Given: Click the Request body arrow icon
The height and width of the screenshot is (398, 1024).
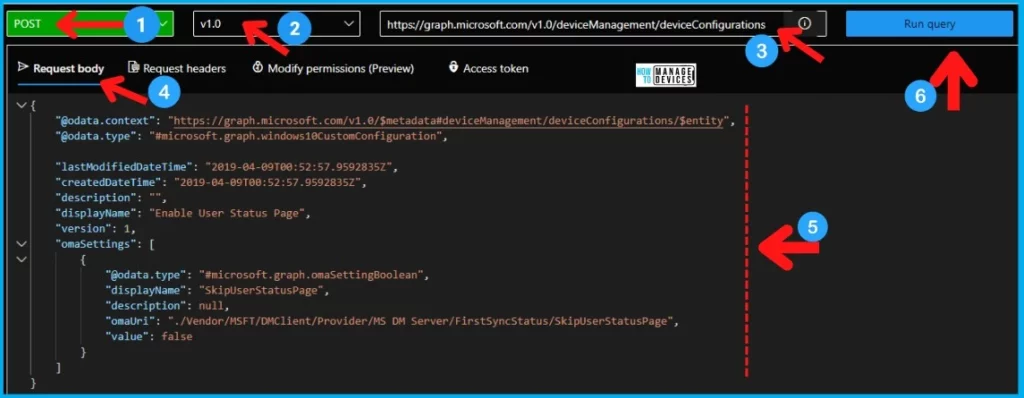Looking at the screenshot, I should pyautogui.click(x=23, y=67).
